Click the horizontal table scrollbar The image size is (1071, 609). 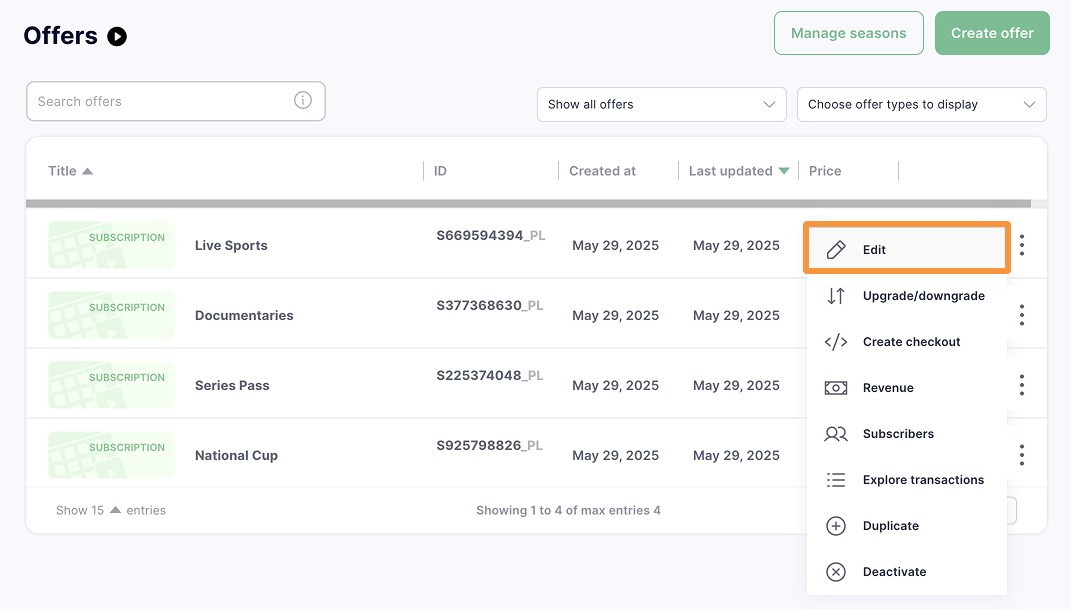coord(528,203)
